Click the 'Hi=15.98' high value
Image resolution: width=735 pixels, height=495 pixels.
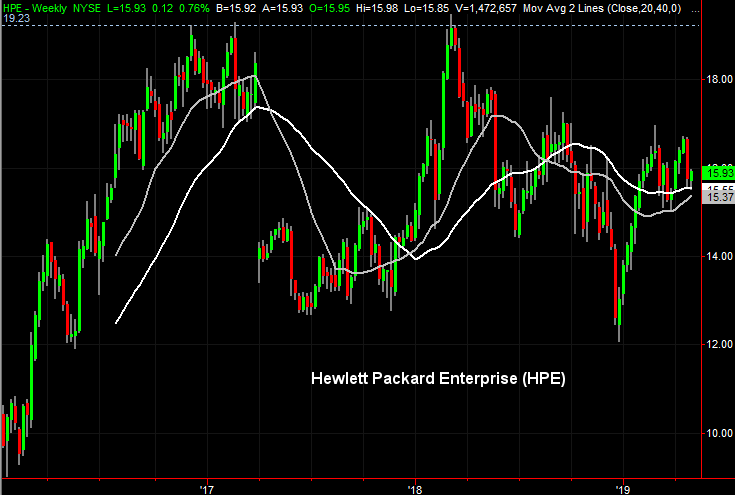(x=378, y=8)
